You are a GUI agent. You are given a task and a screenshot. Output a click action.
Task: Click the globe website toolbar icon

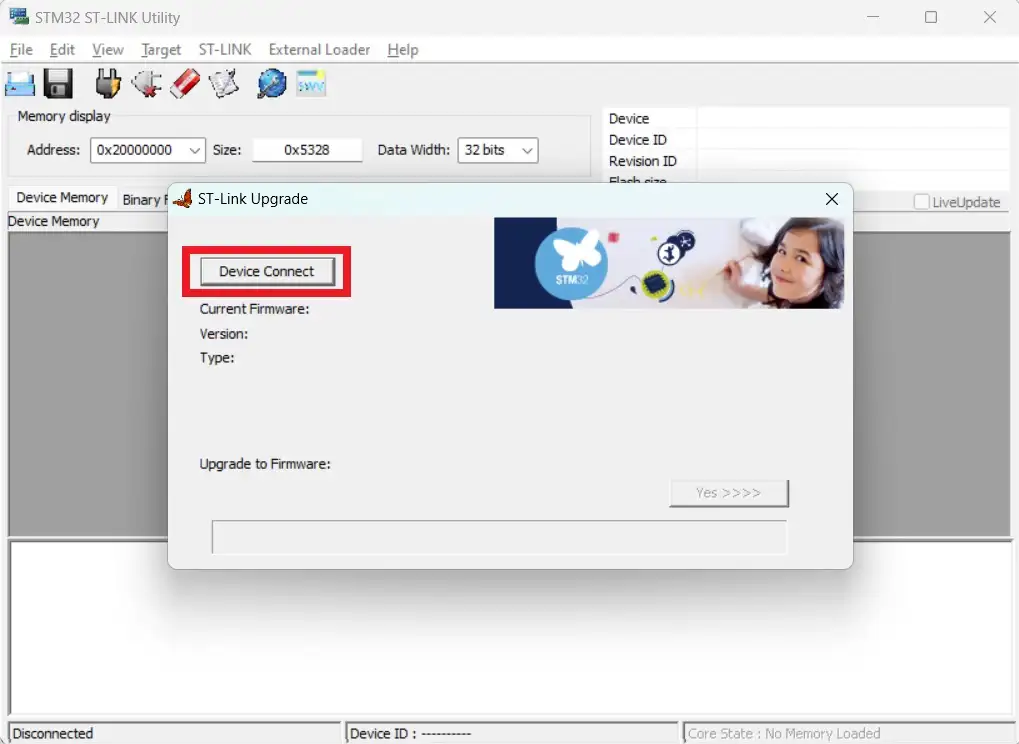pyautogui.click(x=272, y=84)
